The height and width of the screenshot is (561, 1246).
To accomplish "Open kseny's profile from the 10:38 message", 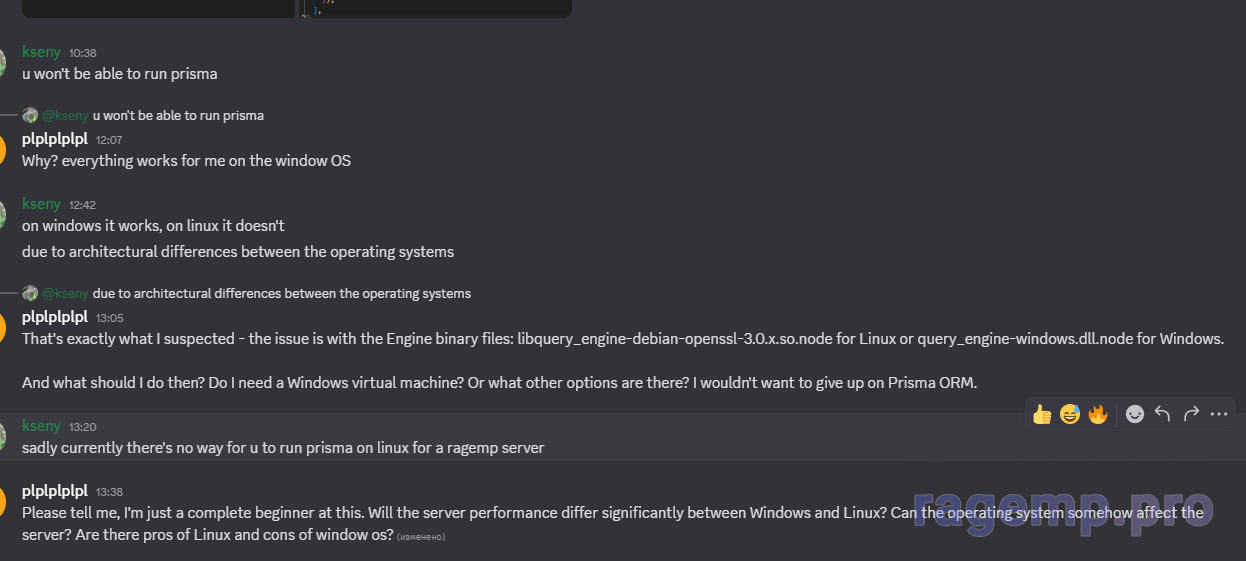I will (41, 52).
